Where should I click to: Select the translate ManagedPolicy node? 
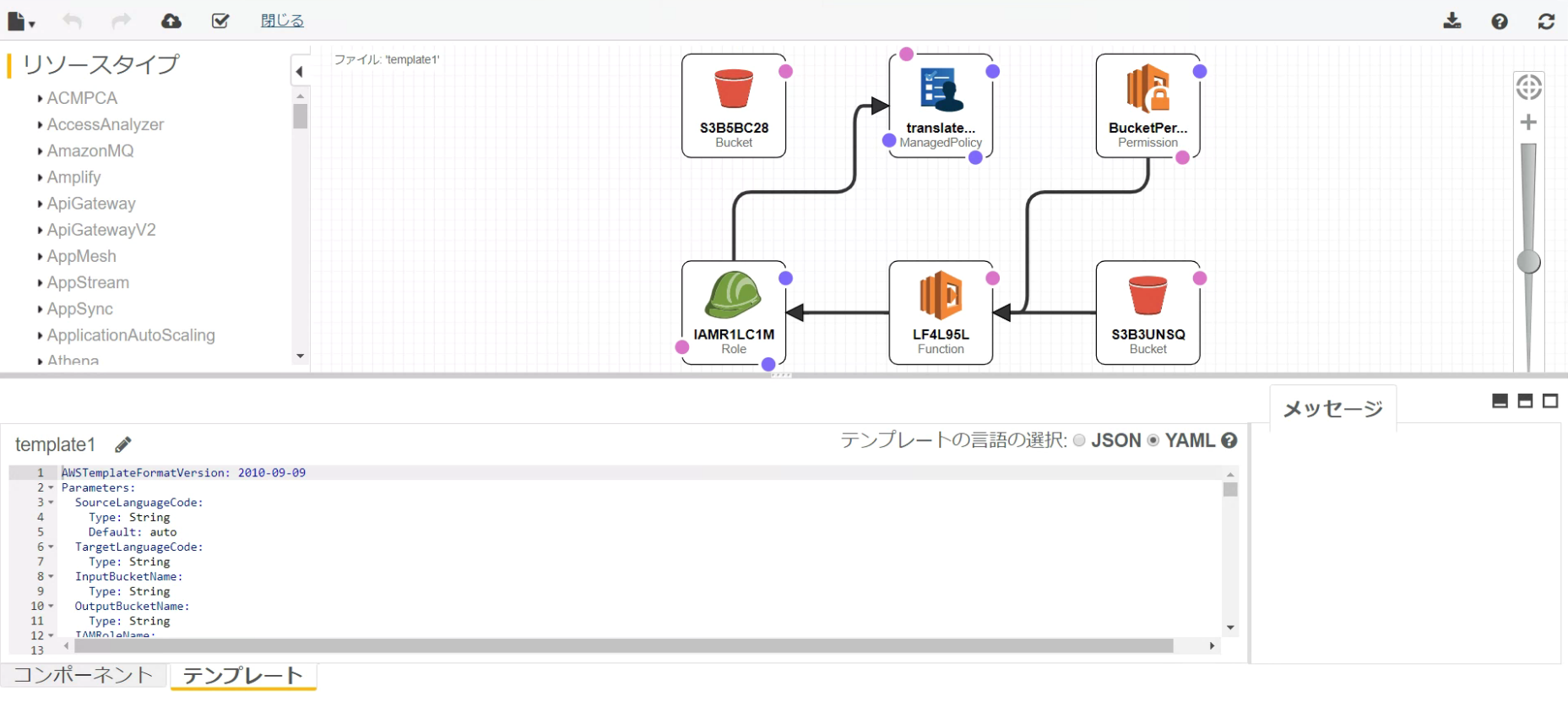click(941, 106)
